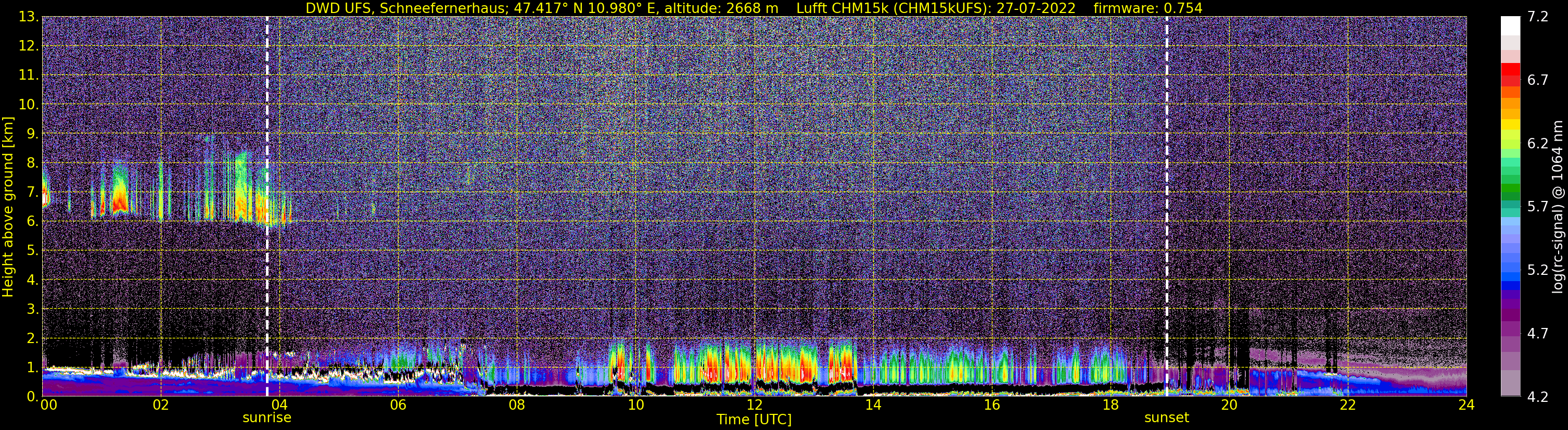Click time axis tick label '00'
The width and height of the screenshot is (1568, 430).
point(49,405)
